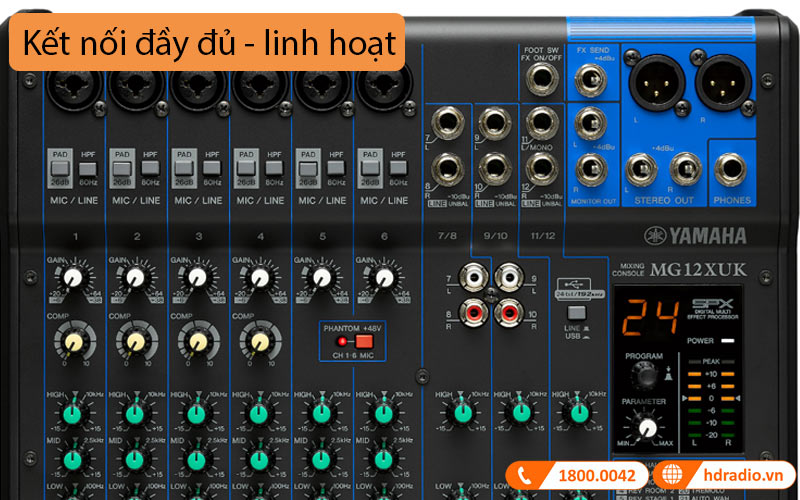Click the STEREO OUT R quarter-inch jack
The height and width of the screenshot is (500, 800).
pos(686,169)
